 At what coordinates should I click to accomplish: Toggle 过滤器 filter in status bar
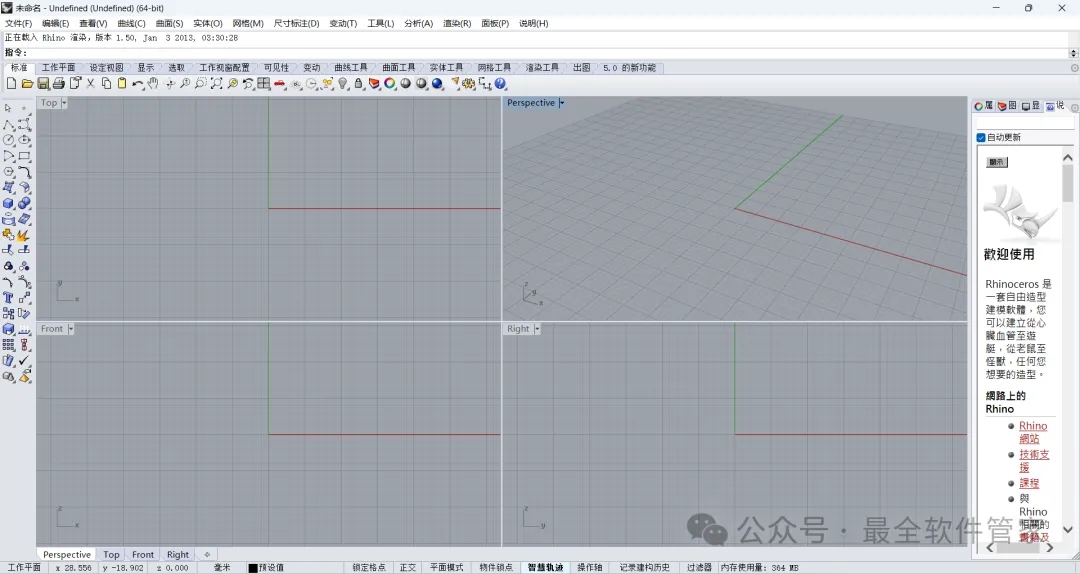pos(699,568)
